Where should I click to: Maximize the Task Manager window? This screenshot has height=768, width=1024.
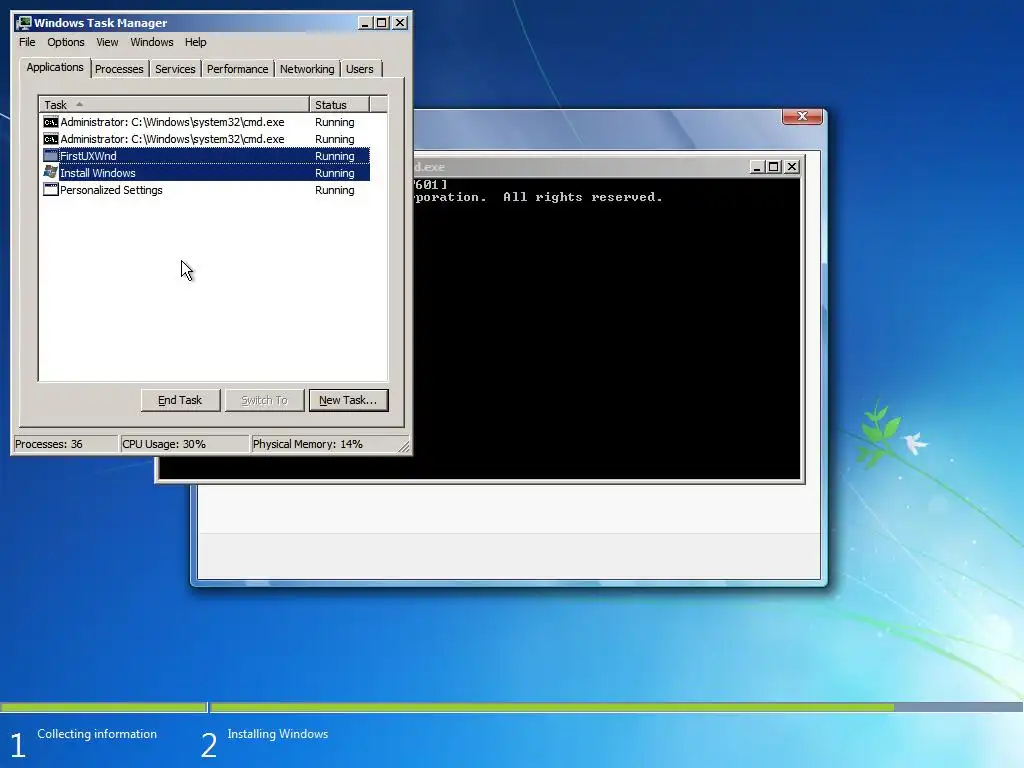pos(381,23)
